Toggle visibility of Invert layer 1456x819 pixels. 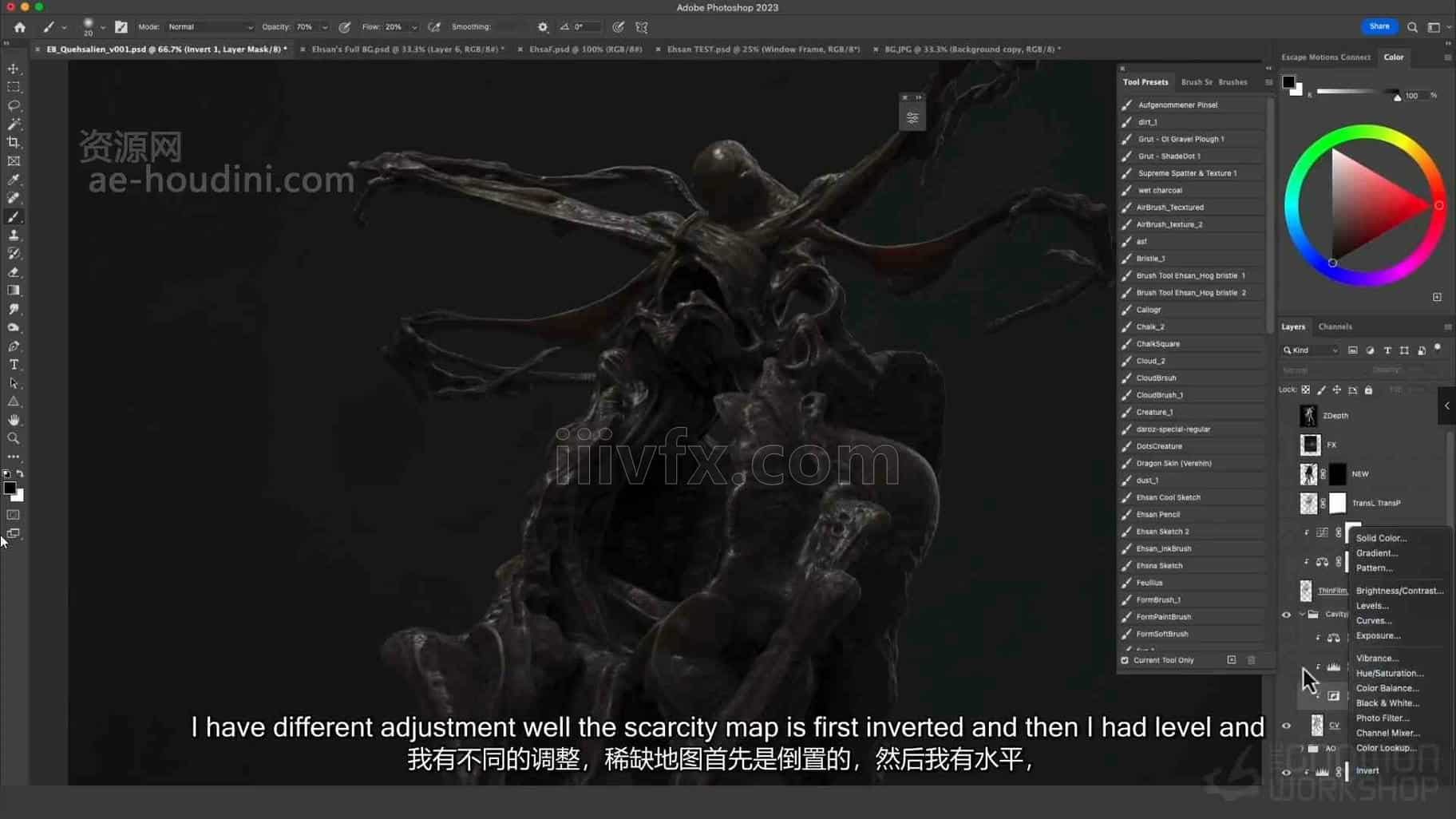1286,772
